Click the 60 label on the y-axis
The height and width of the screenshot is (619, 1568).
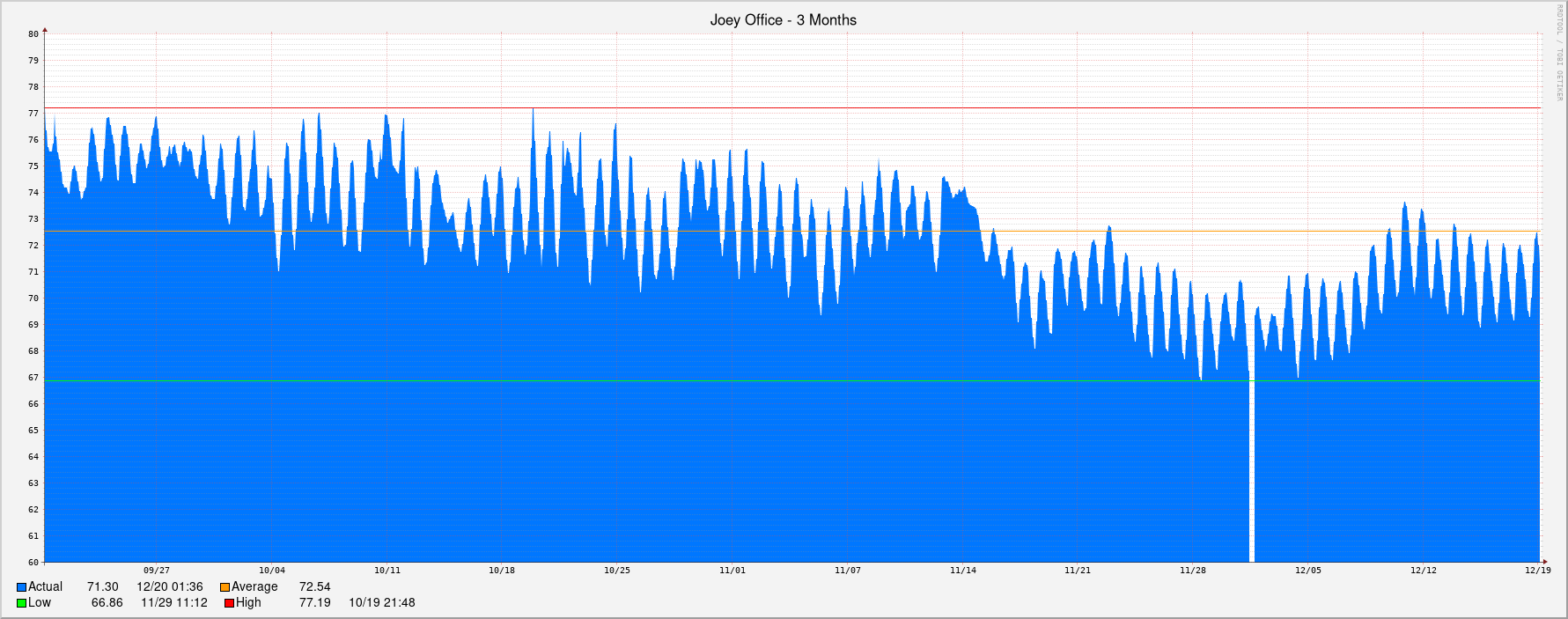click(33, 562)
